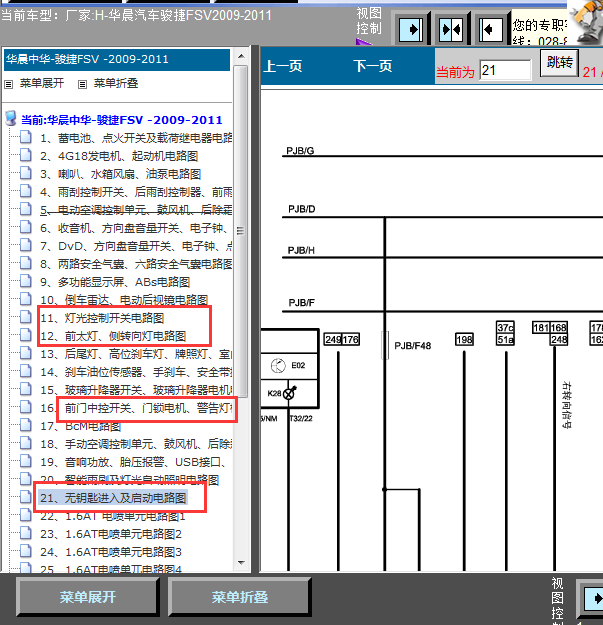Open 17、BcM电路图
The image size is (603, 625).
(x=81, y=426)
